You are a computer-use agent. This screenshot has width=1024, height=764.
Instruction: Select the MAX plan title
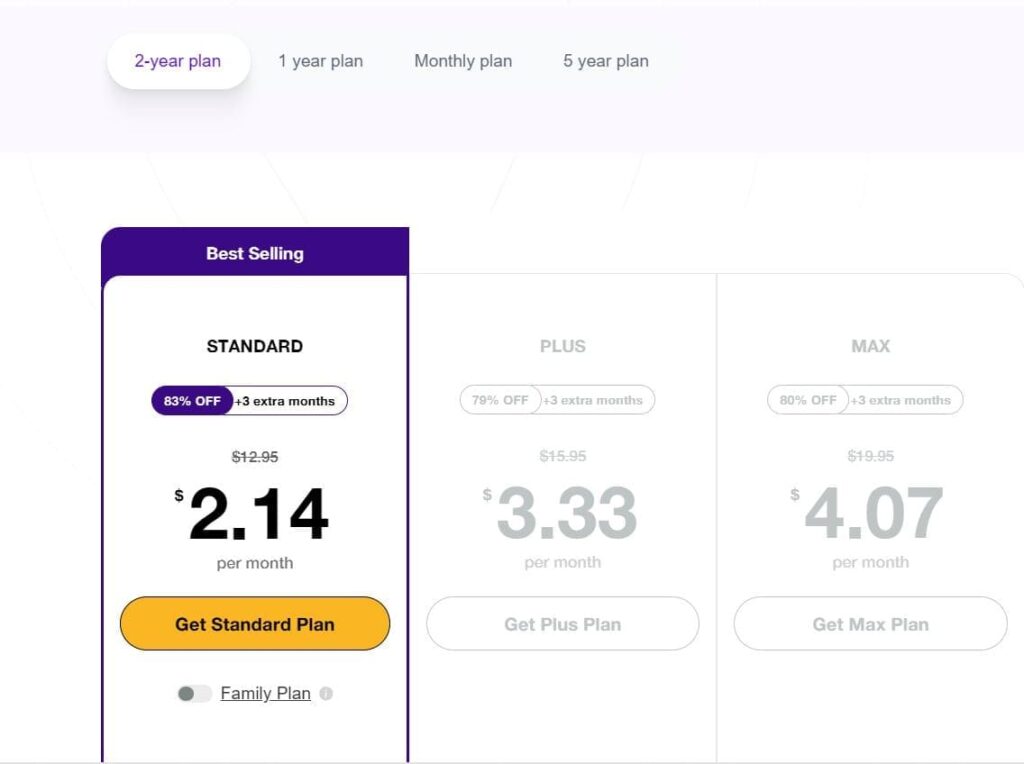870,346
